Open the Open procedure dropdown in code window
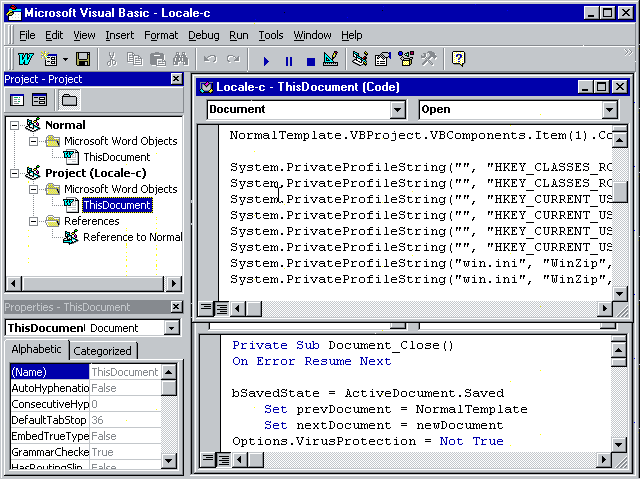Image resolution: width=640 pixels, height=480 pixels. tap(609, 110)
